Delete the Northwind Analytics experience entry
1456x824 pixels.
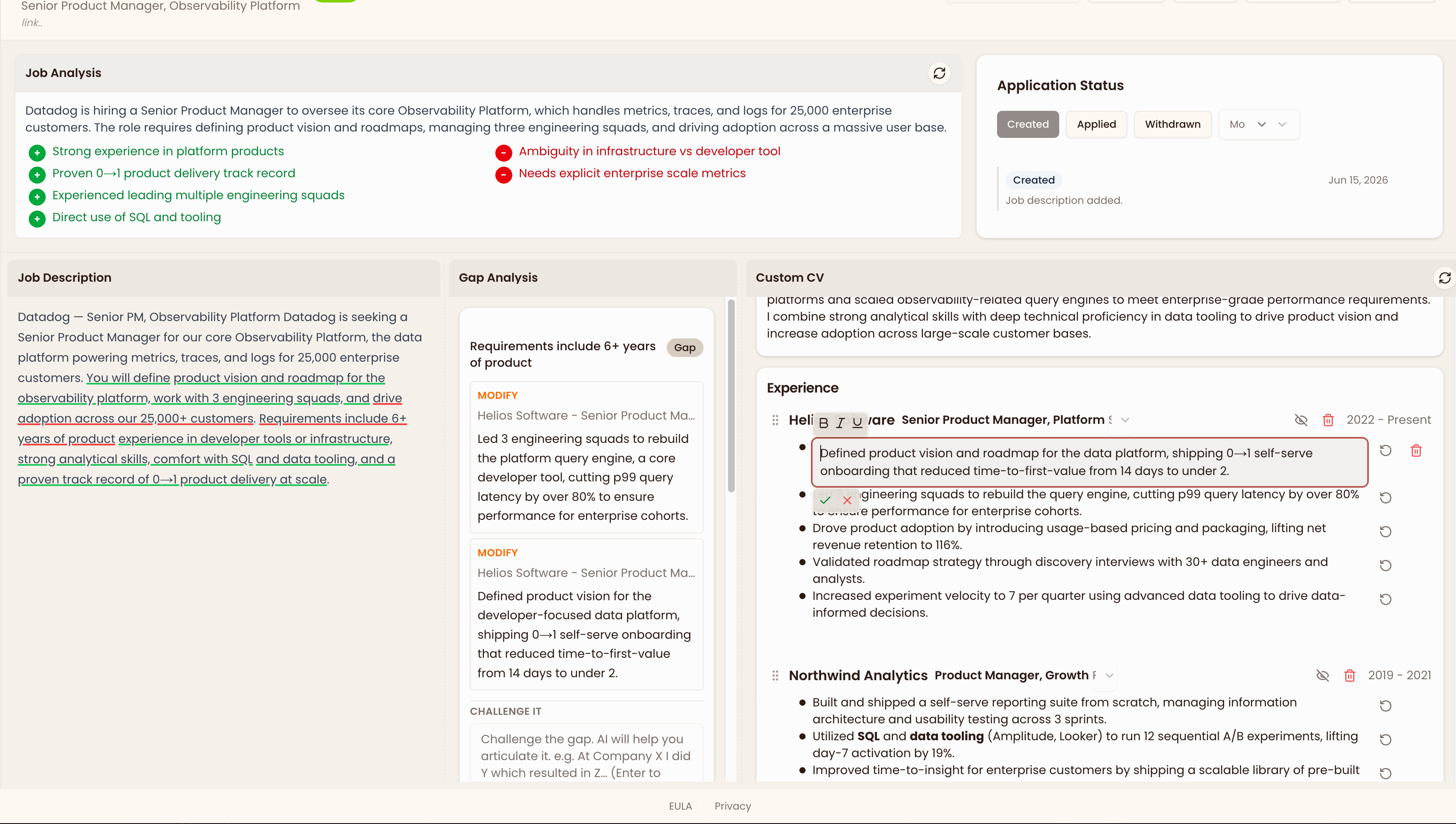(1350, 675)
